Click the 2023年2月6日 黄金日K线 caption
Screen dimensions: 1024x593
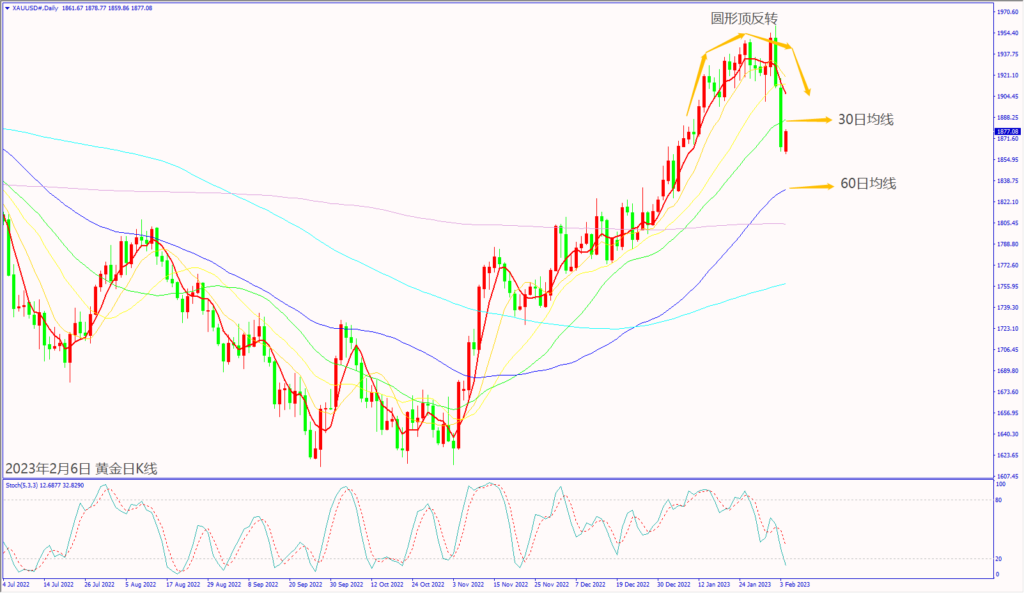[x=81, y=467]
